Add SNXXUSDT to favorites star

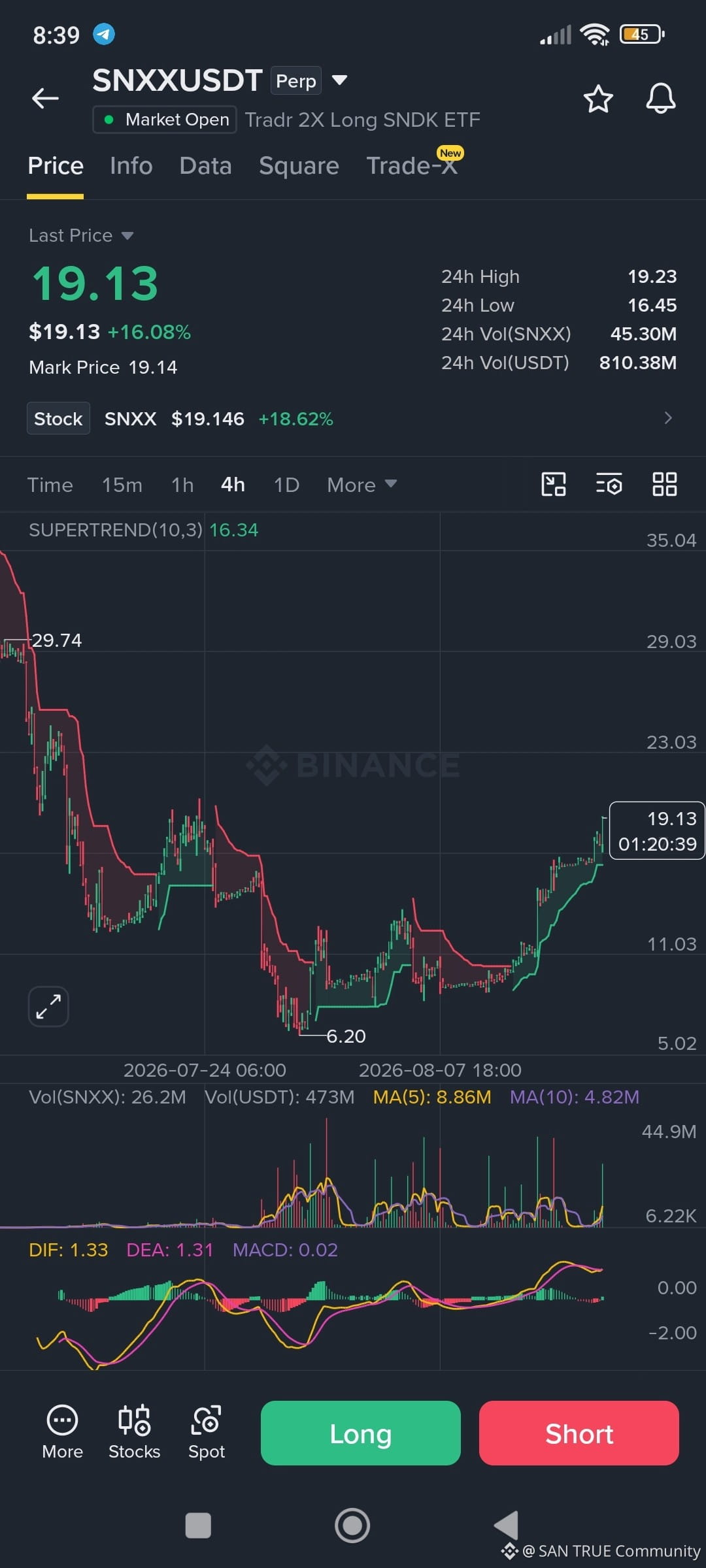pyautogui.click(x=597, y=99)
